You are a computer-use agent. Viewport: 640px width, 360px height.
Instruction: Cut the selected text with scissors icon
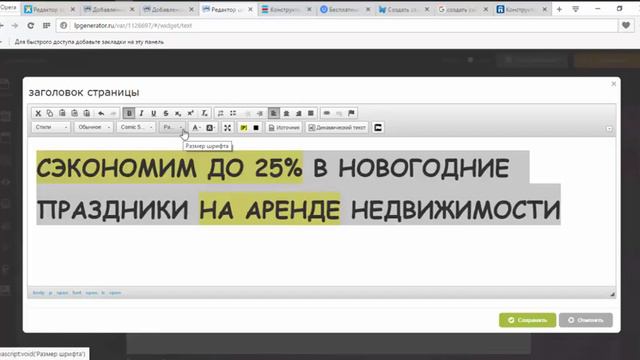click(38, 113)
